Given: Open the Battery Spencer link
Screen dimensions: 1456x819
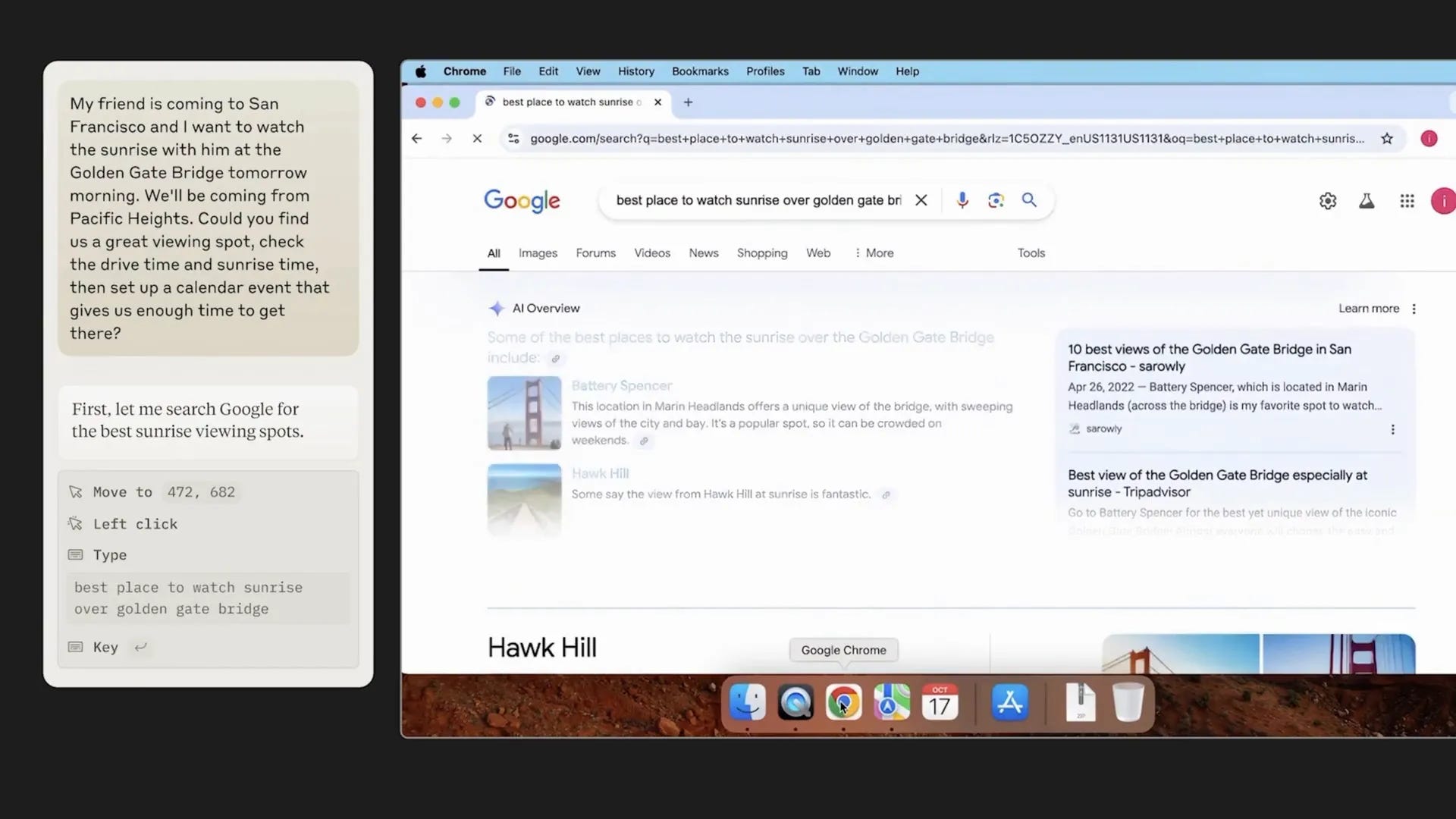Looking at the screenshot, I should click(621, 386).
